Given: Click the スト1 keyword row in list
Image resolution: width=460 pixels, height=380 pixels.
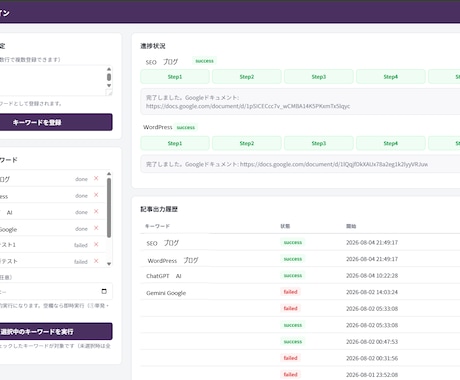Looking at the screenshot, I should point(53,245).
